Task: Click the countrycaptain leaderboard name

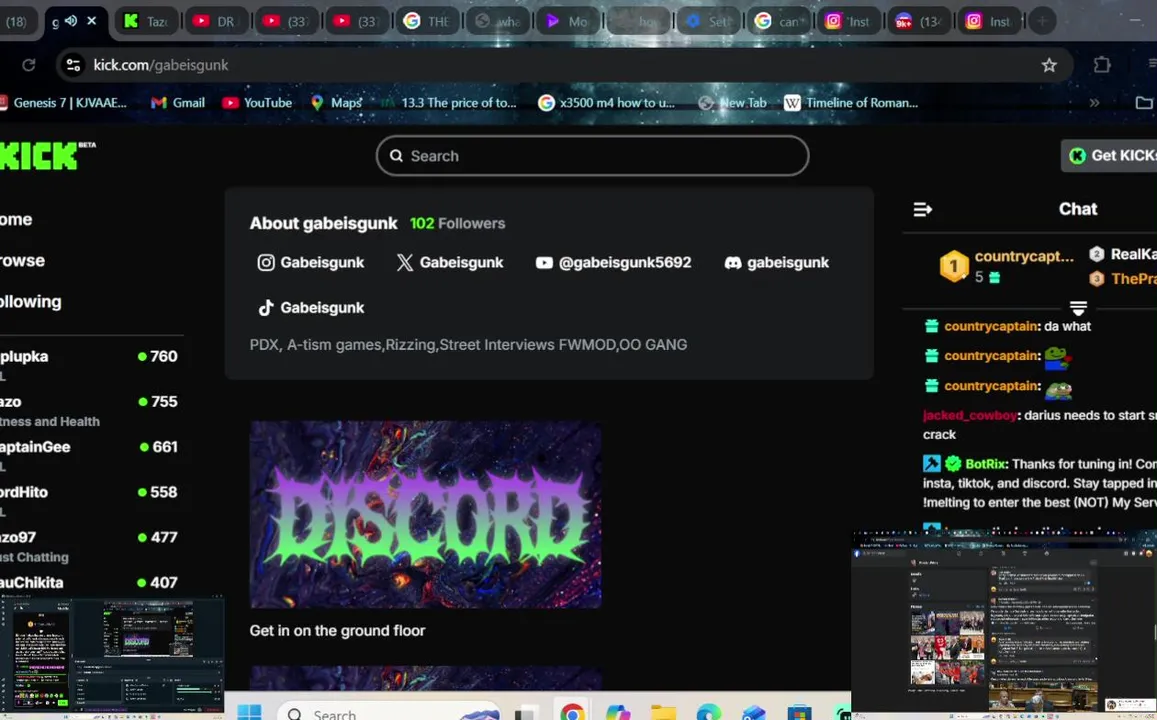Action: pyautogui.click(x=1023, y=256)
